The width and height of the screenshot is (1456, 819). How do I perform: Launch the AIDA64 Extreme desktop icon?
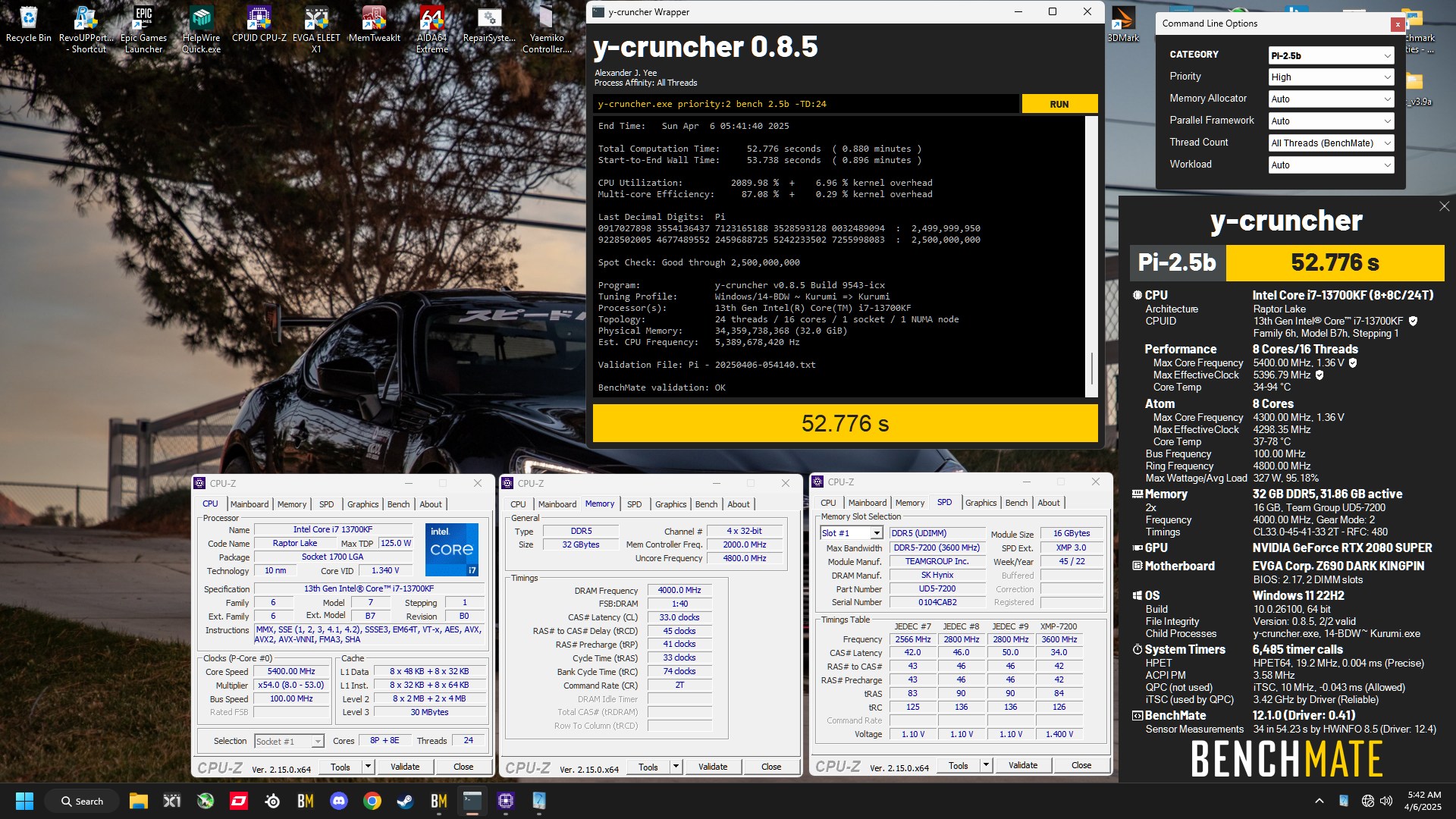431,30
